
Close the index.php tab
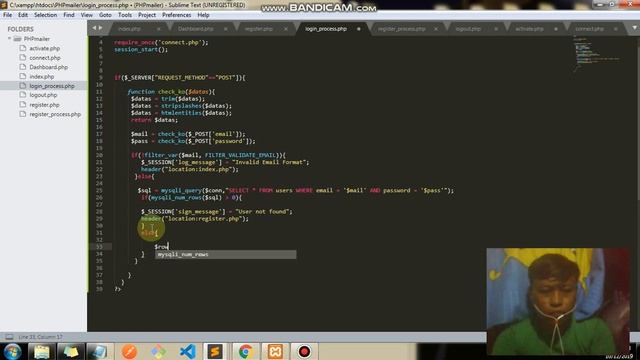[159, 29]
